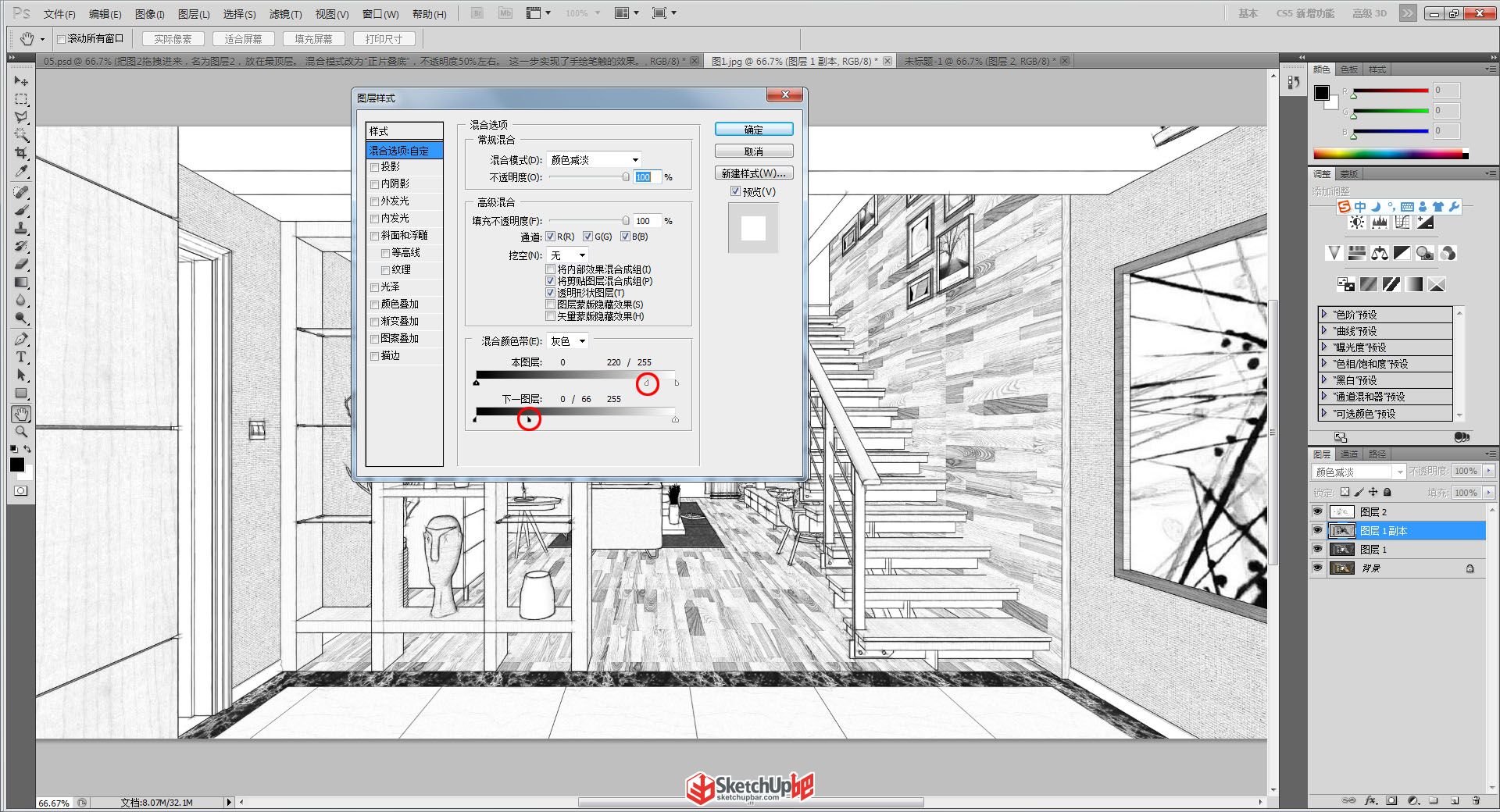Open the Layers panel fill slider arrow

pyautogui.click(x=1488, y=493)
